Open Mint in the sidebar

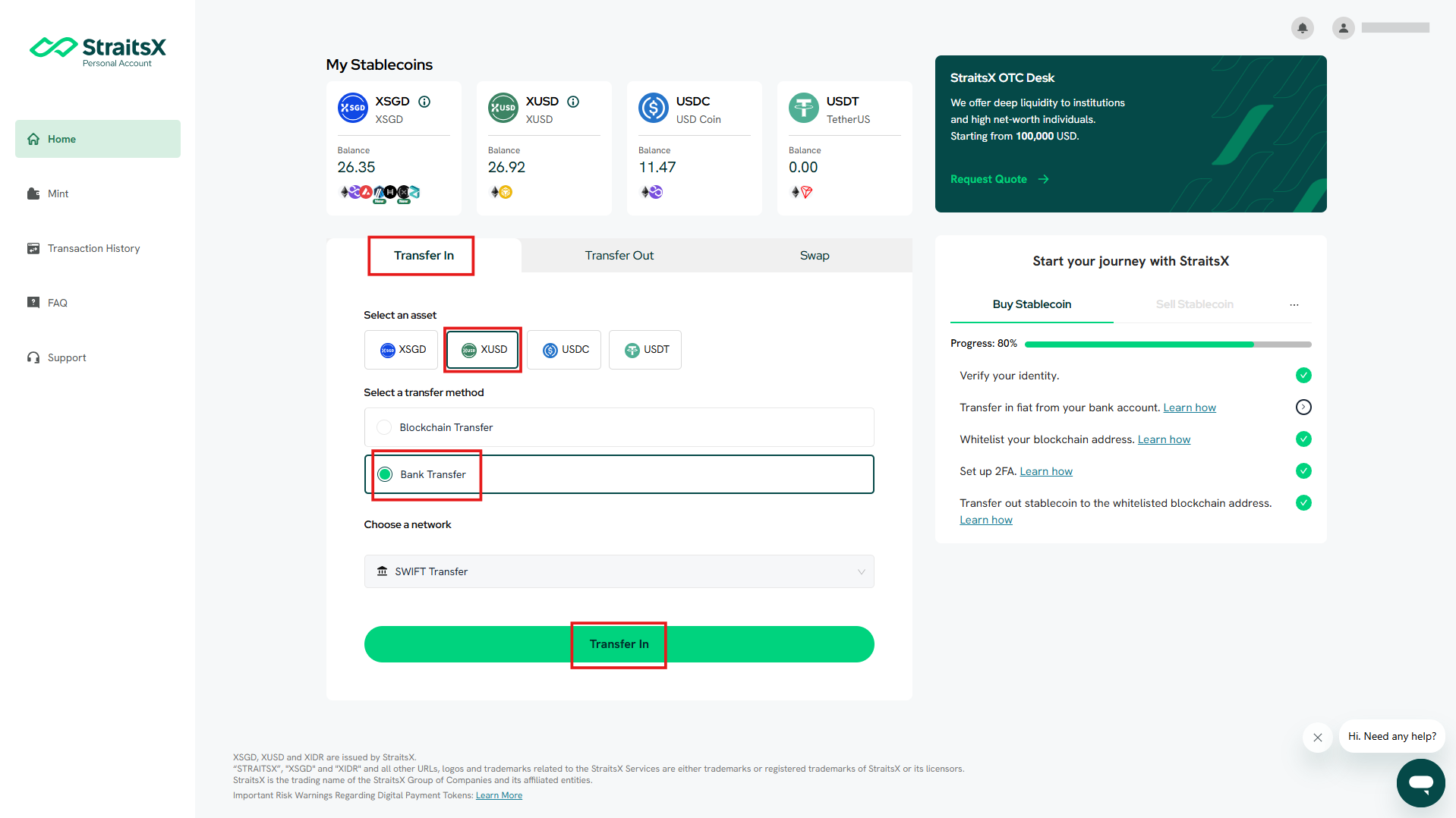click(98, 193)
